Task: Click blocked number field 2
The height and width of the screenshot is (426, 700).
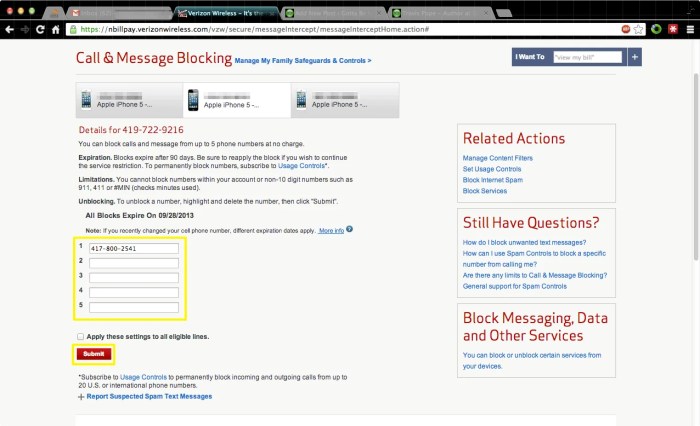Action: 134,263
